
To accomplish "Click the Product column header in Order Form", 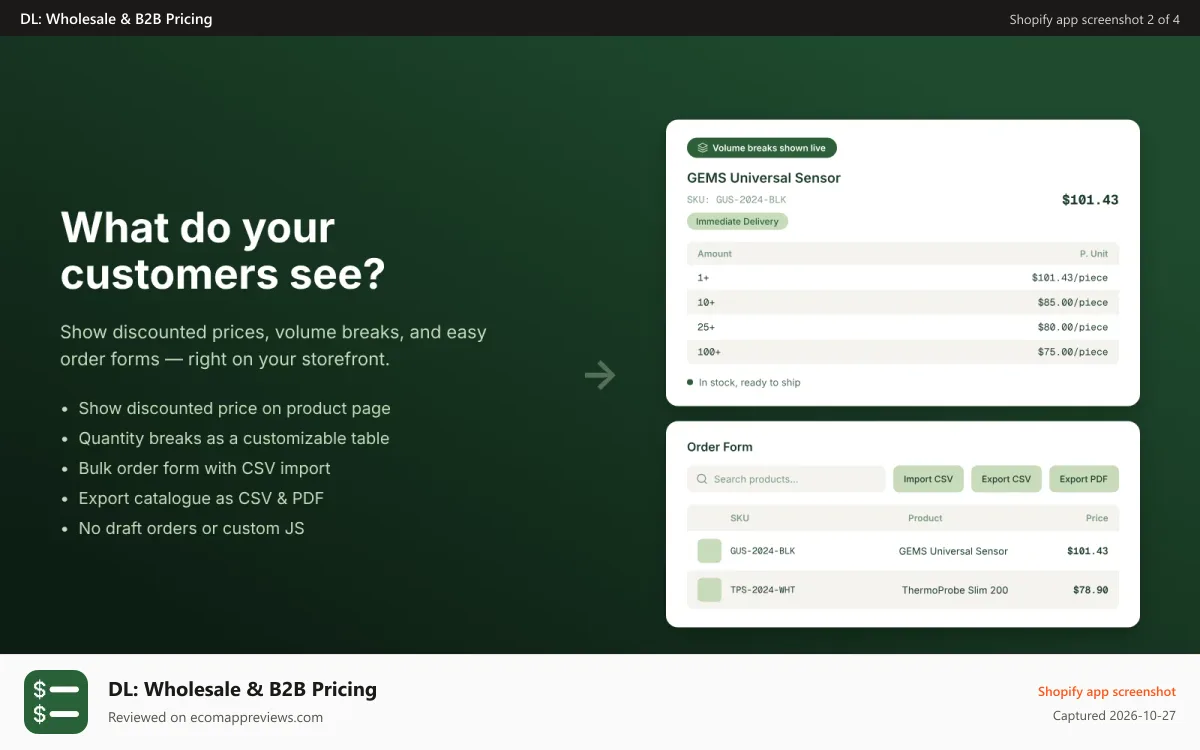I will pos(925,518).
